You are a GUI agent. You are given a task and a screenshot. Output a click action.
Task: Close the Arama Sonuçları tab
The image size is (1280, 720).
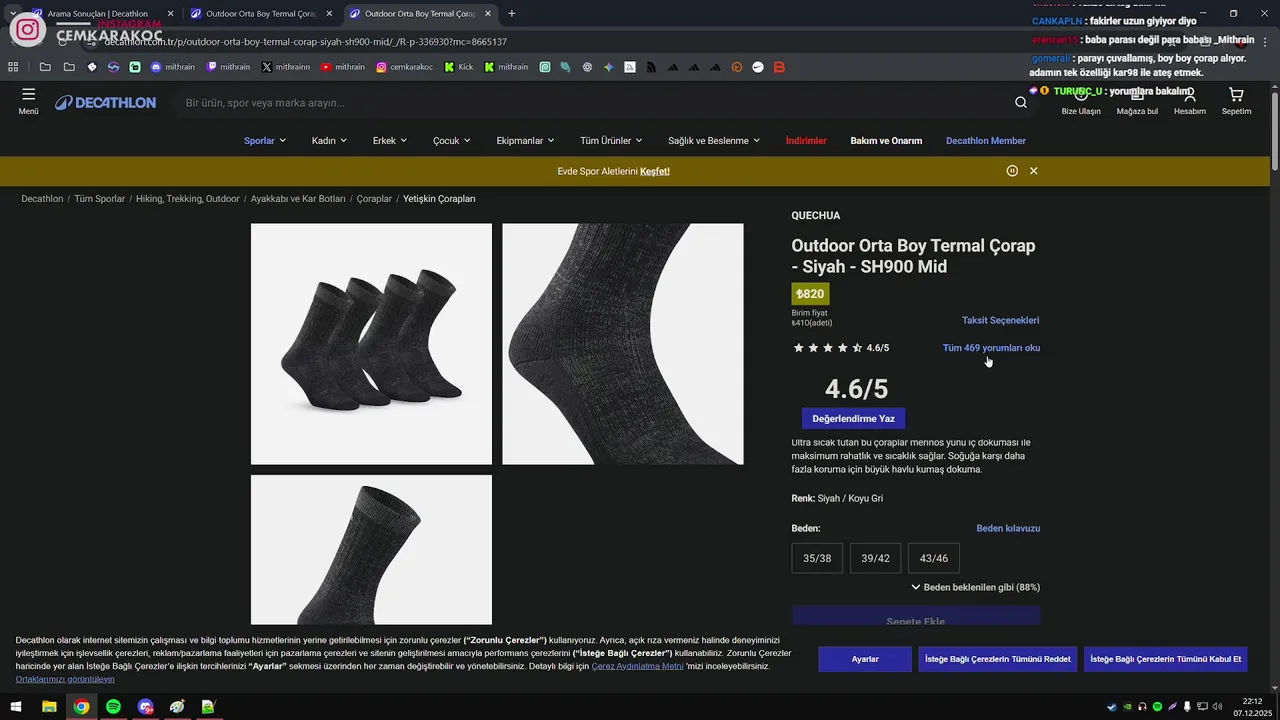[x=170, y=14]
